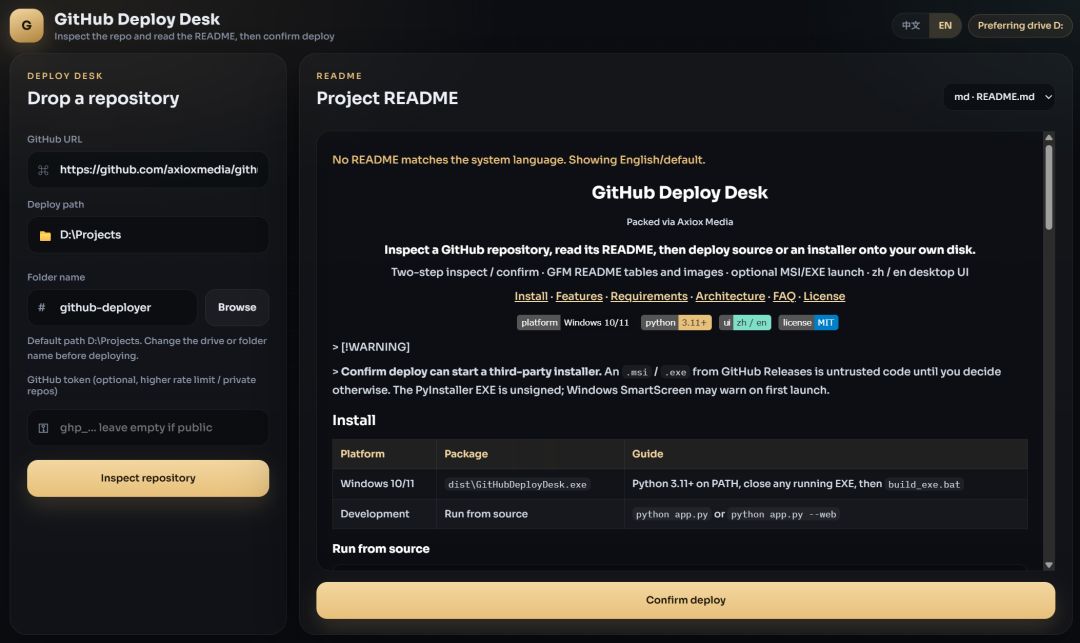Screen dimensions: 1080x643
Task: Open the License link in README
Action: pos(824,296)
